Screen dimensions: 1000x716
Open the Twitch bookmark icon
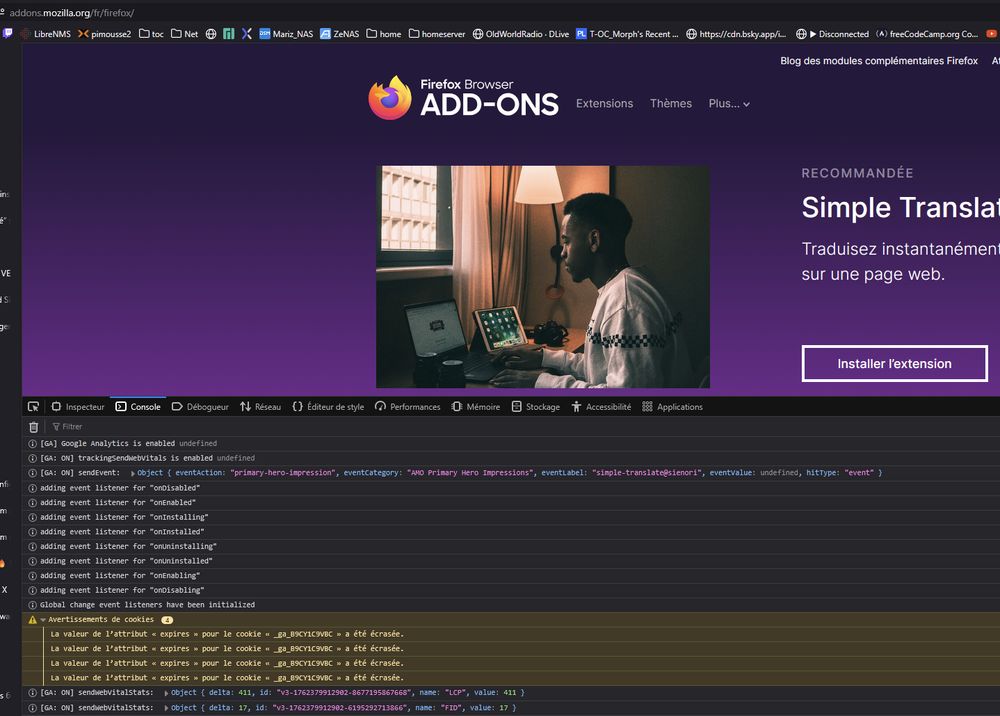(7, 34)
